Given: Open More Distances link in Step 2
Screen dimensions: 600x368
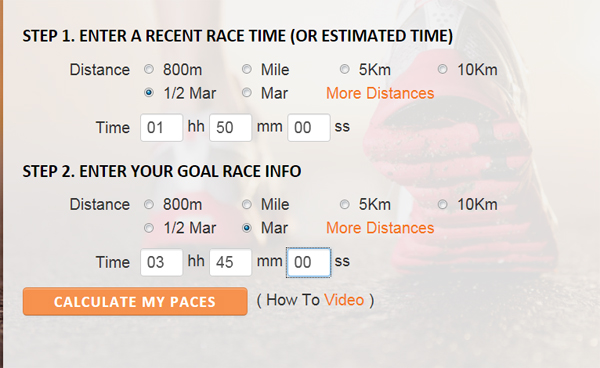Looking at the screenshot, I should coord(380,228).
